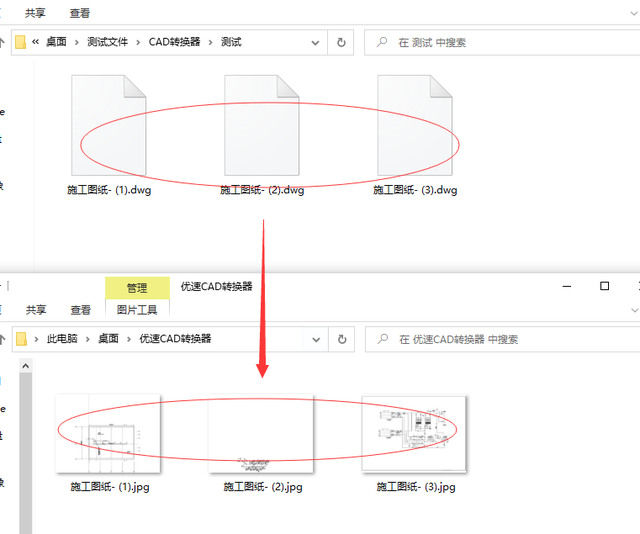Click file name 施工图纸- (2).jpg
Screen dimensions: 640x534
263,487
